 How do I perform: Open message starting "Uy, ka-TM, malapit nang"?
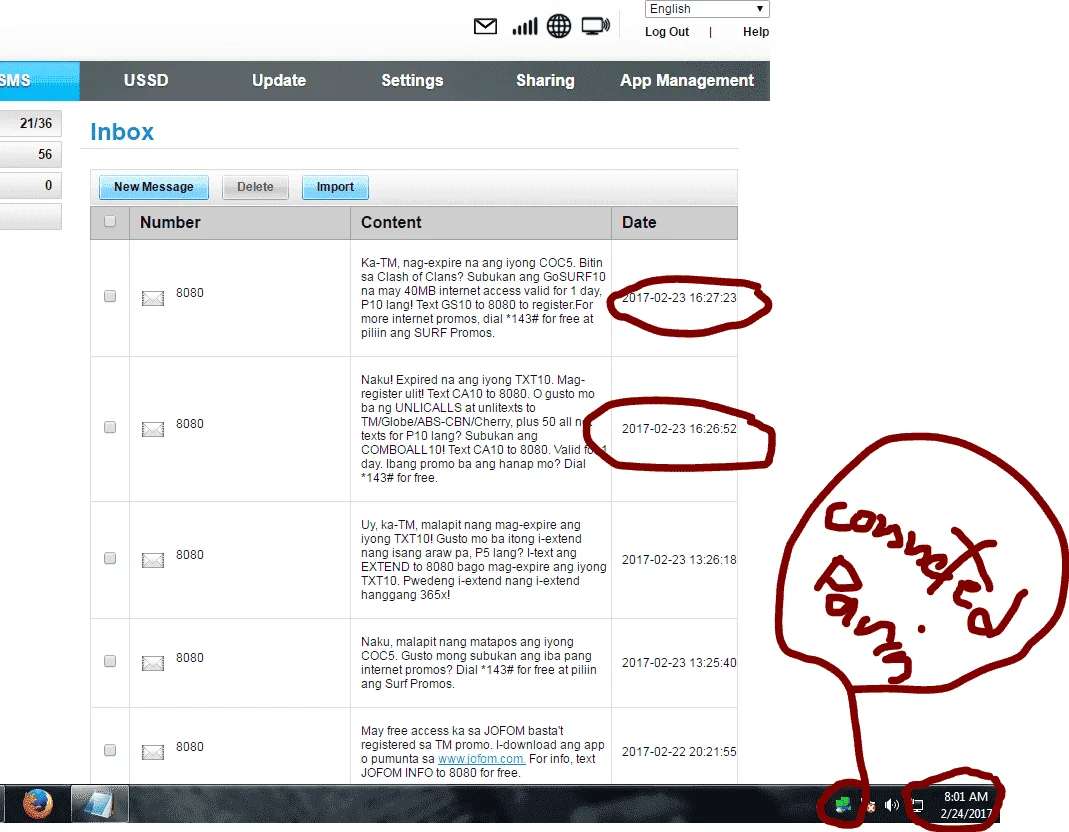[483, 560]
